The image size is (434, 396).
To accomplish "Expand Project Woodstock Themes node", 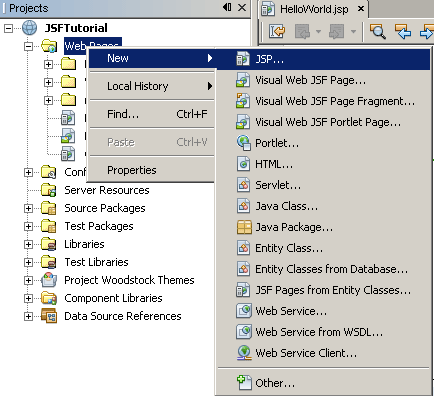I will tap(29, 281).
